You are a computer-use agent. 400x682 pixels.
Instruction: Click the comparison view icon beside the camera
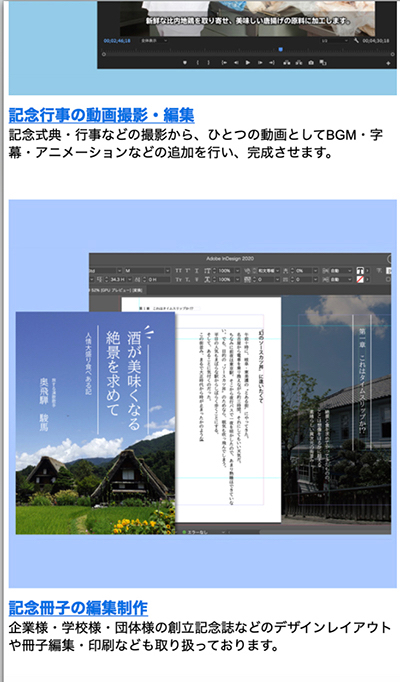(323, 63)
